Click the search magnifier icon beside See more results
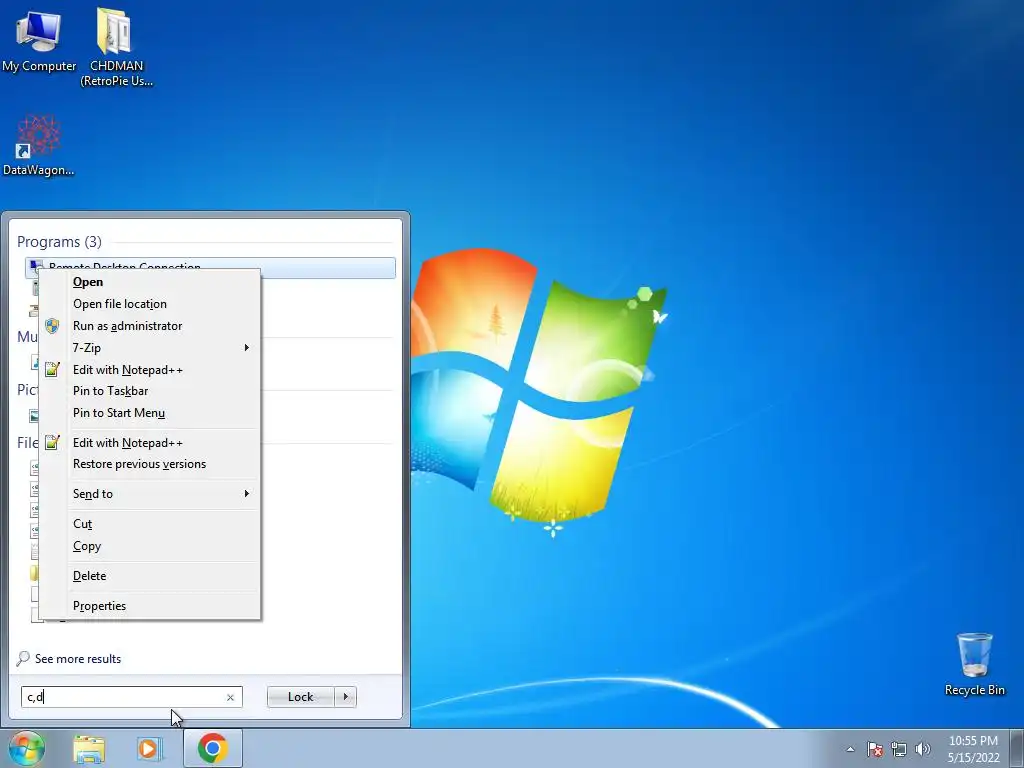This screenshot has width=1024, height=768. coord(23,658)
